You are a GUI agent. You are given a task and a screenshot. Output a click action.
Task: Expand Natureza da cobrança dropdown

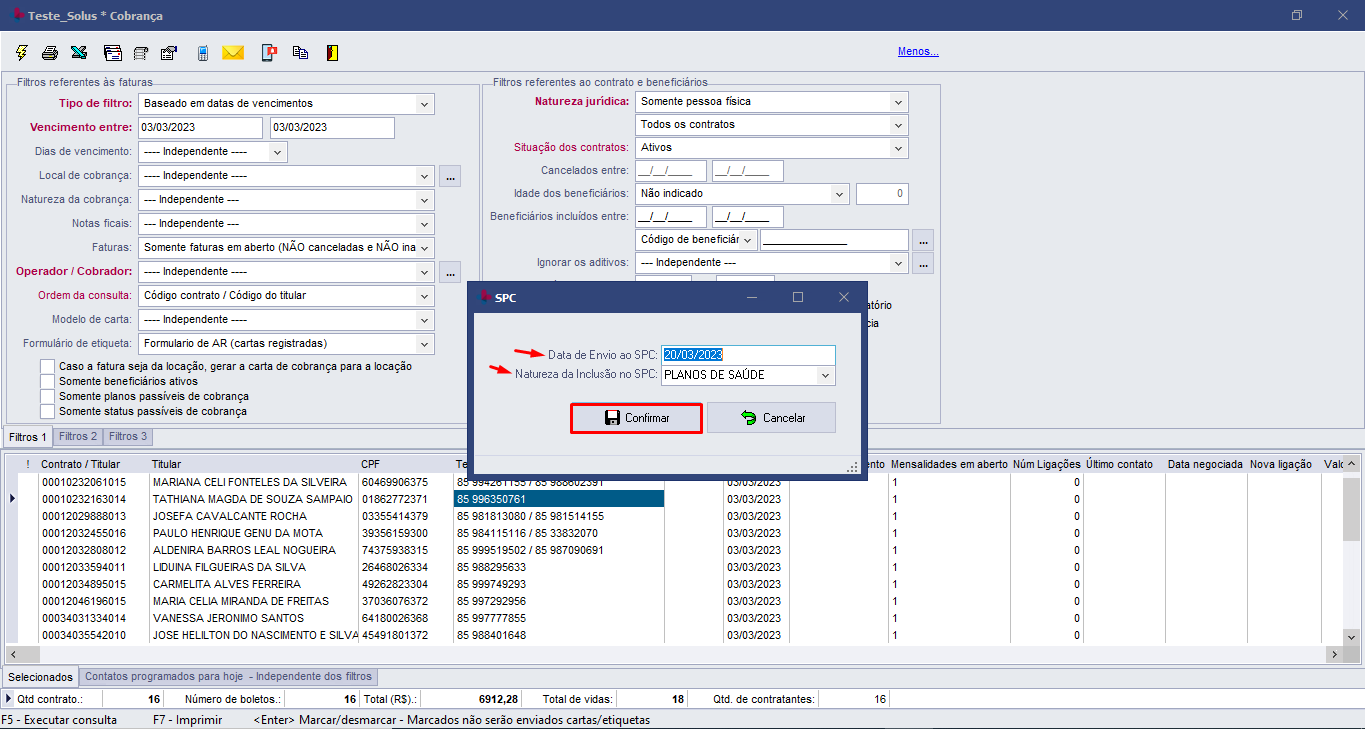[425, 200]
